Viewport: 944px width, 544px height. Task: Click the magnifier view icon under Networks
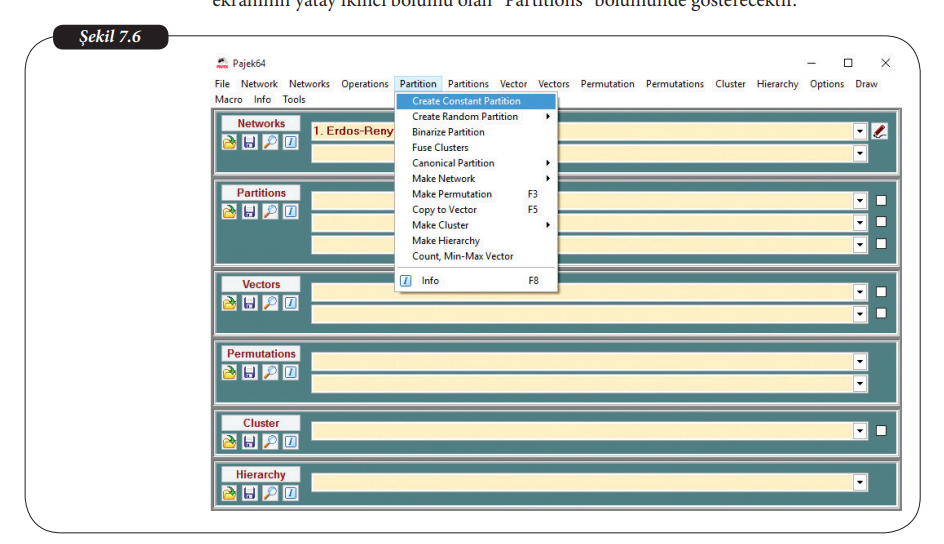click(x=270, y=142)
